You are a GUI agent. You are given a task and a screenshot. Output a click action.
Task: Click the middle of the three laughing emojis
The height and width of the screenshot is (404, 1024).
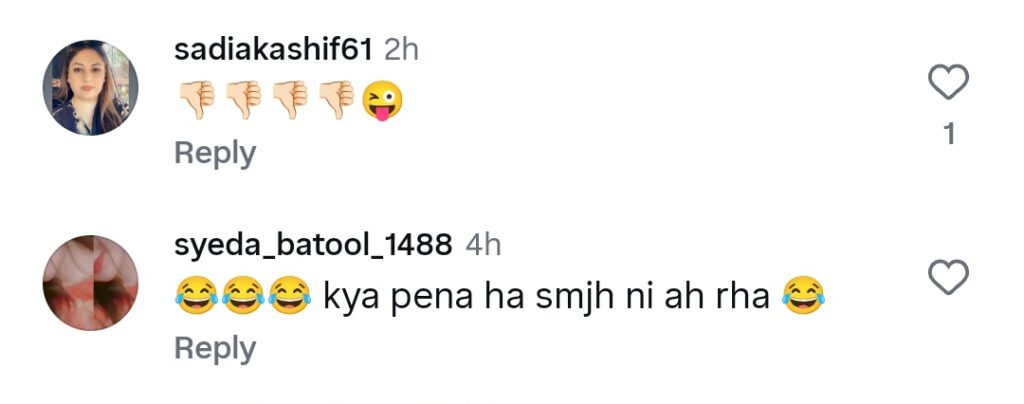pos(243,295)
